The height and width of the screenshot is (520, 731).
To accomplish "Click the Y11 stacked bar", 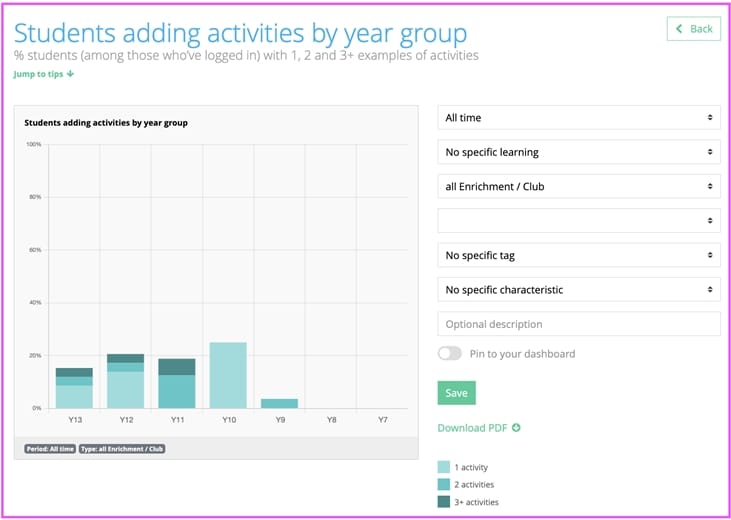I will click(177, 383).
